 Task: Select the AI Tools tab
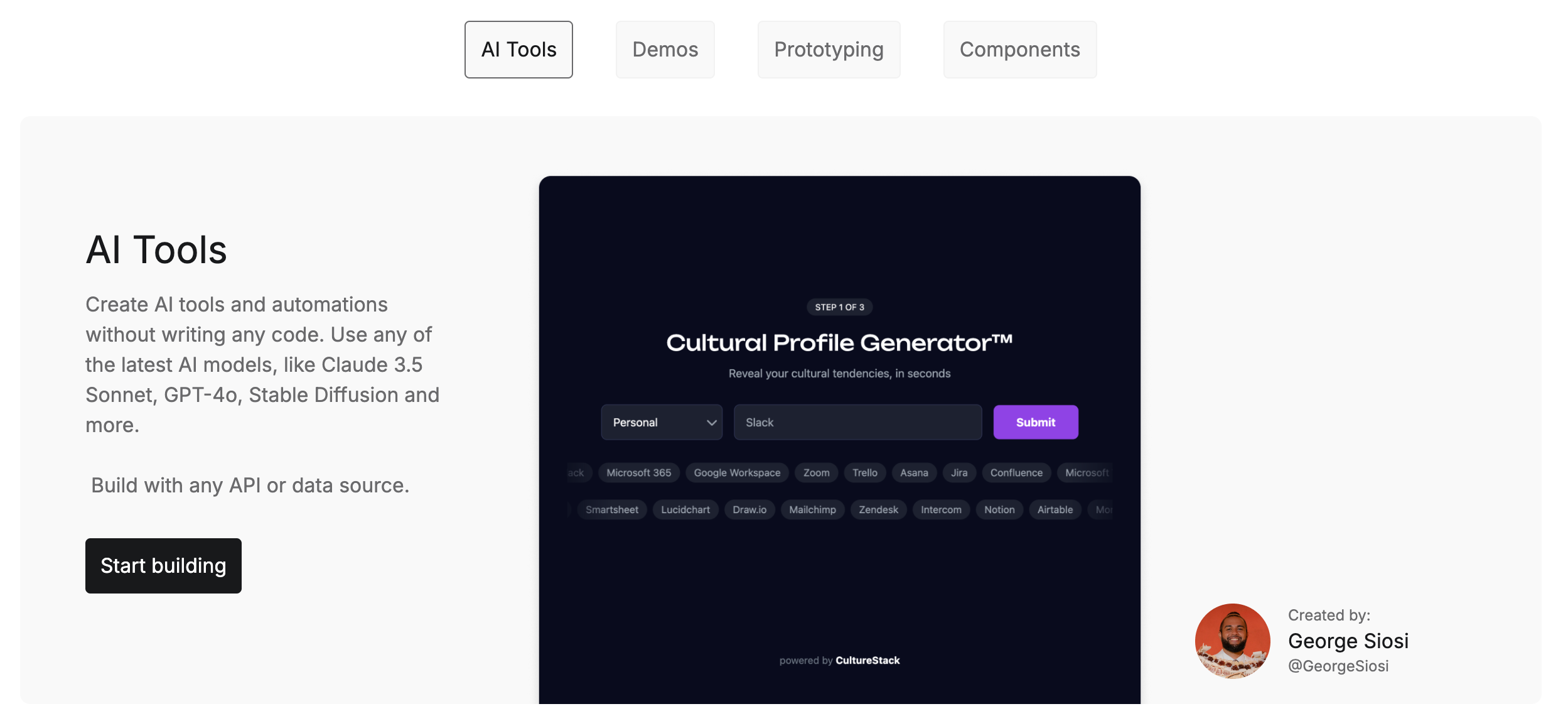(x=518, y=50)
